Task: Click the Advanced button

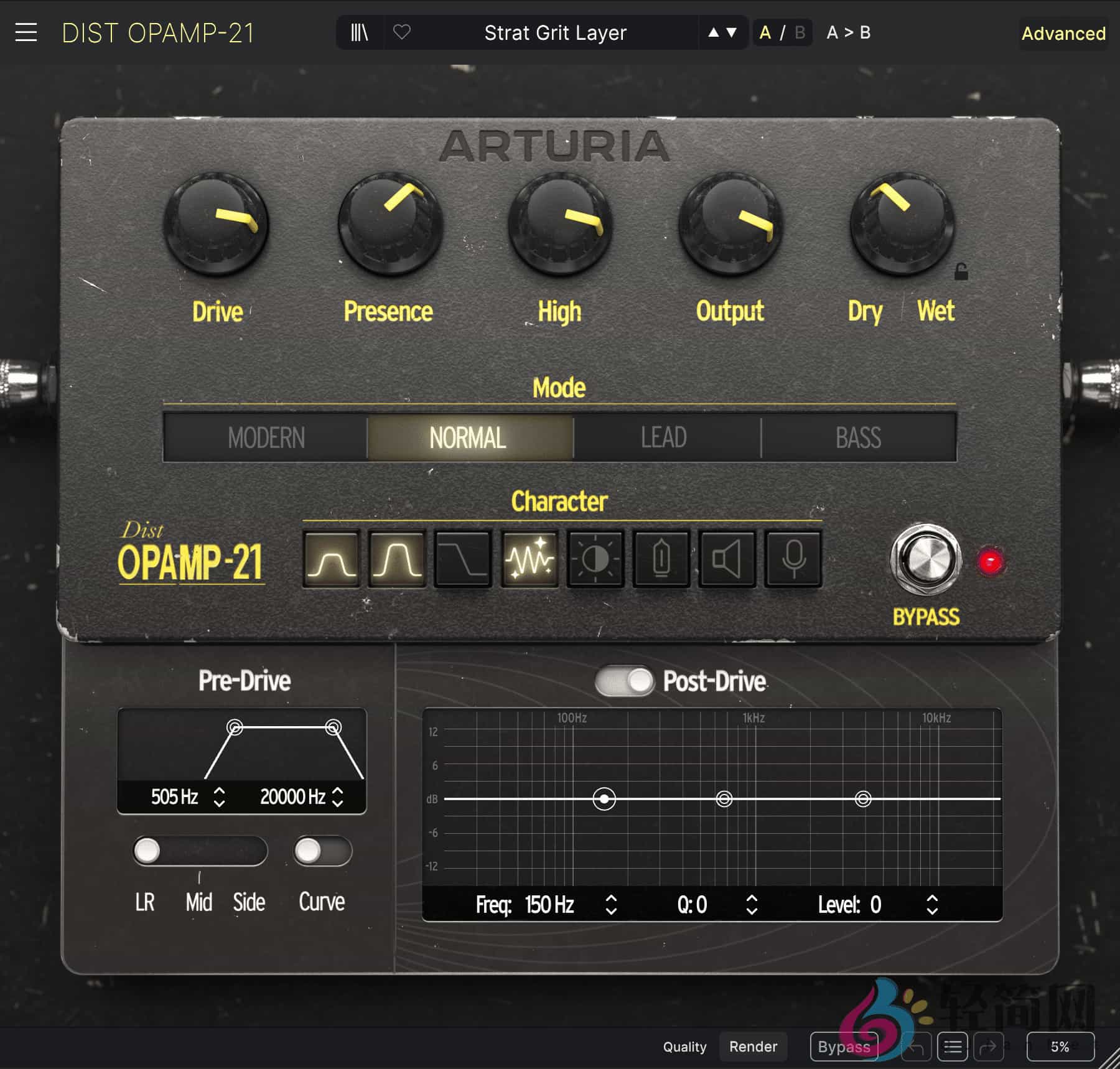Action: tap(1063, 34)
